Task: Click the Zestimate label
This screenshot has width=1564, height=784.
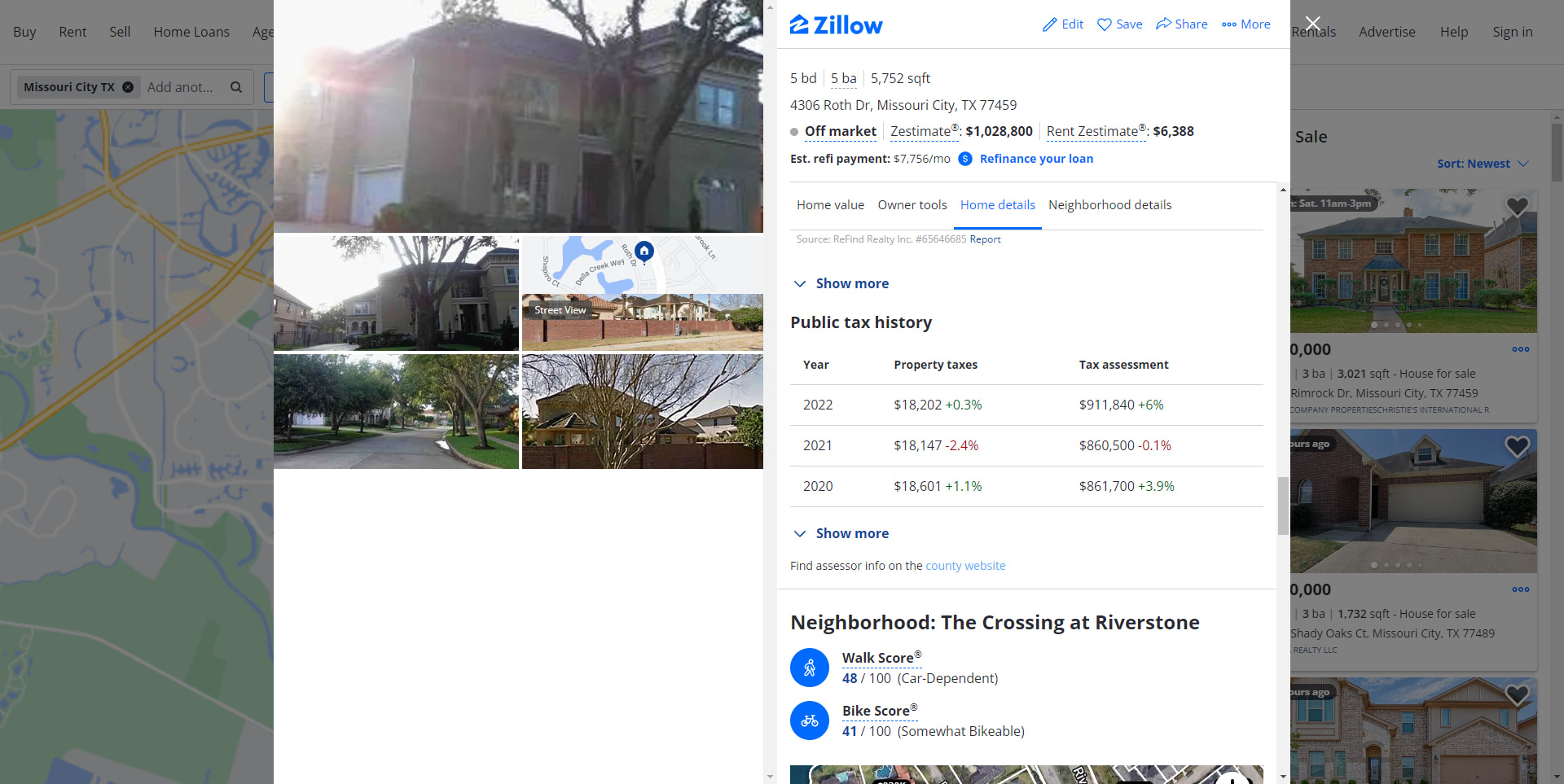Action: point(925,131)
